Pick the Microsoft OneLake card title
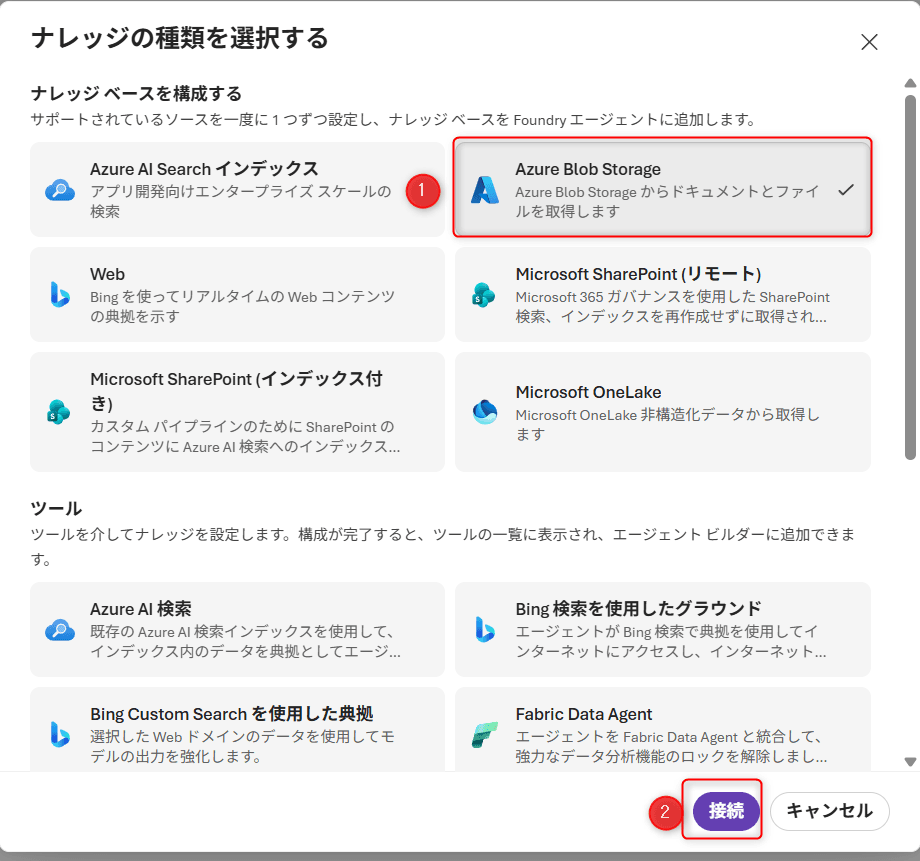 pos(588,392)
